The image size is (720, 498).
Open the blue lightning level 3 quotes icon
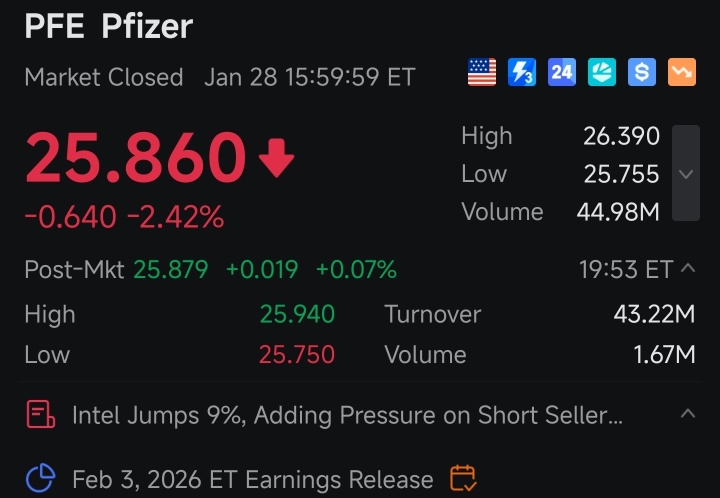(x=522, y=72)
